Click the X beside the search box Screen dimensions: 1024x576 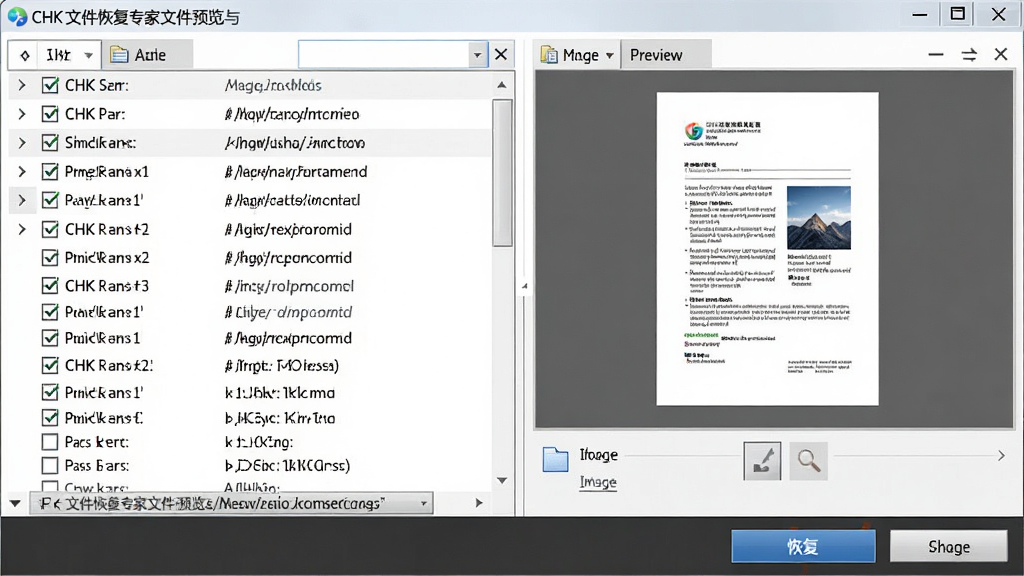[x=501, y=54]
